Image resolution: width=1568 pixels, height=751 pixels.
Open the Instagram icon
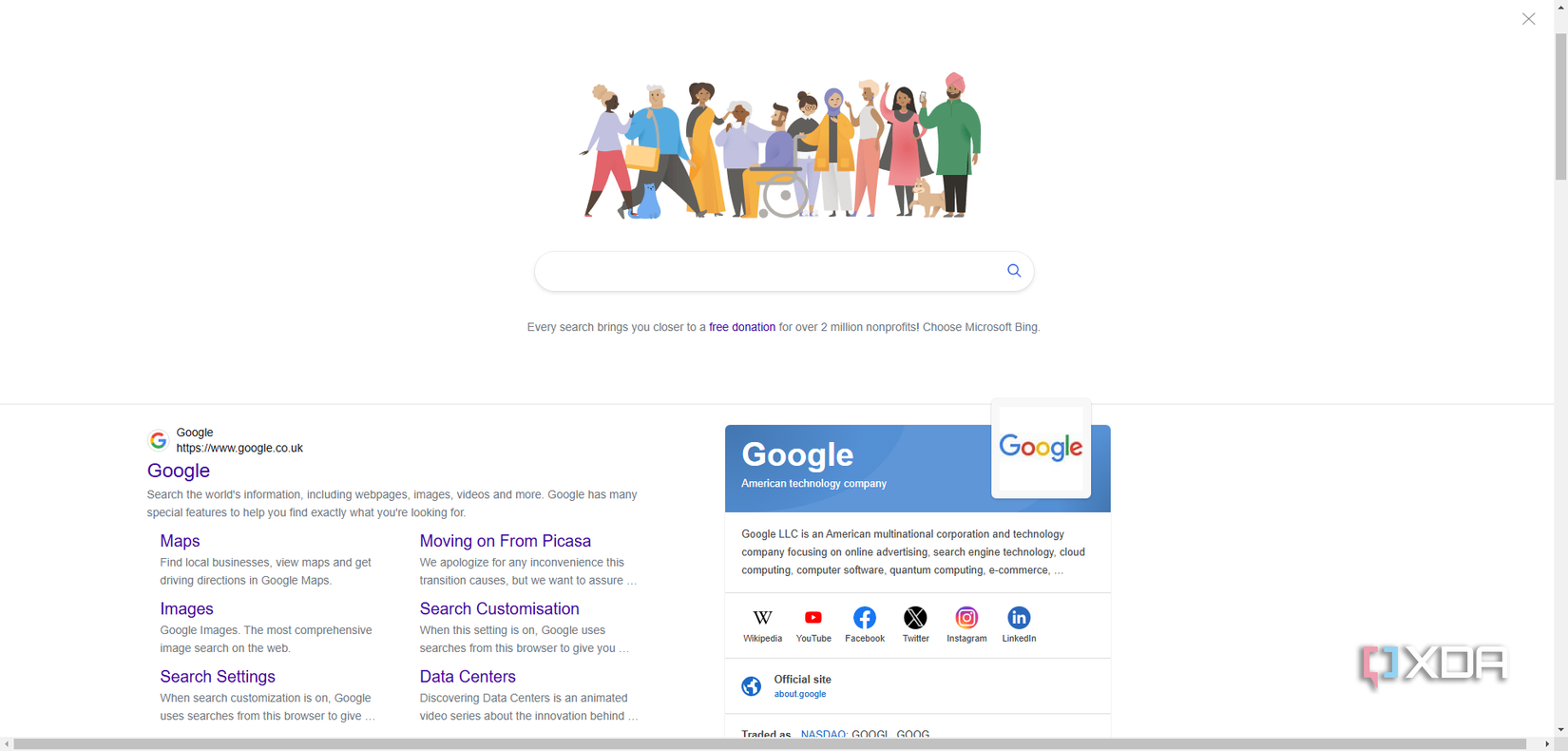966,618
